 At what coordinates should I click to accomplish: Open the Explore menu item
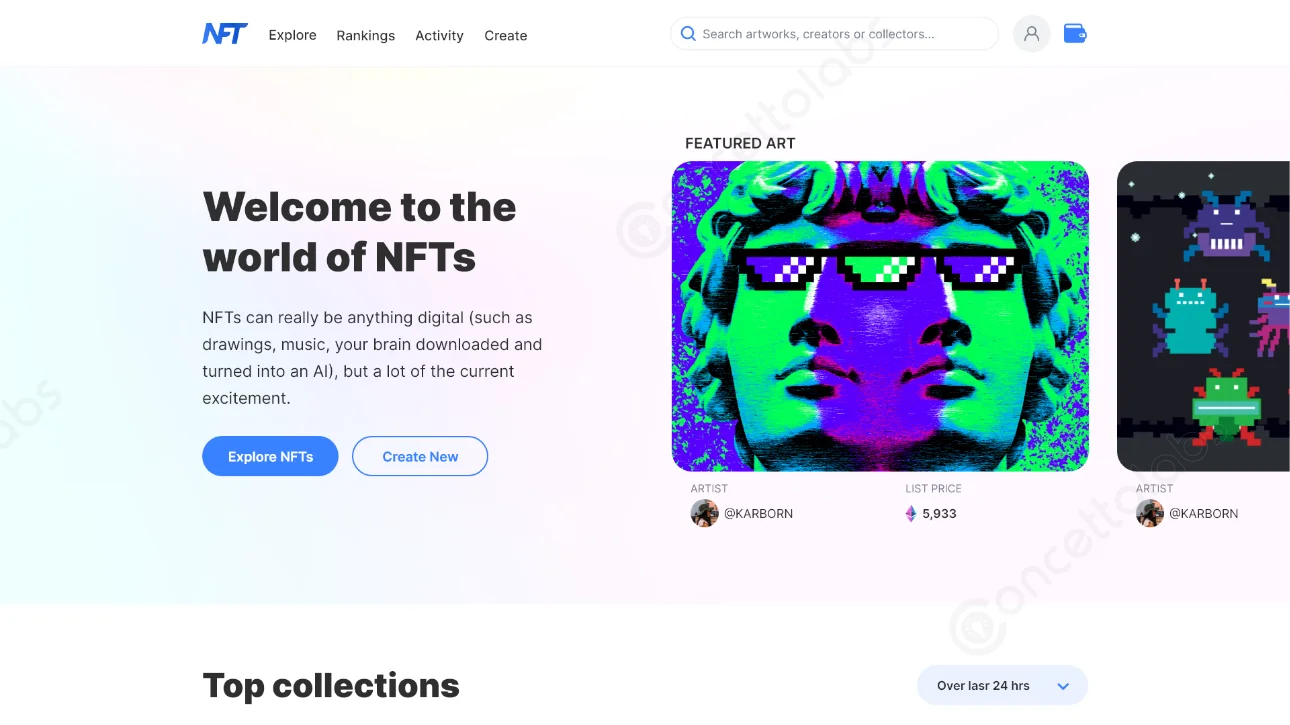pos(292,35)
